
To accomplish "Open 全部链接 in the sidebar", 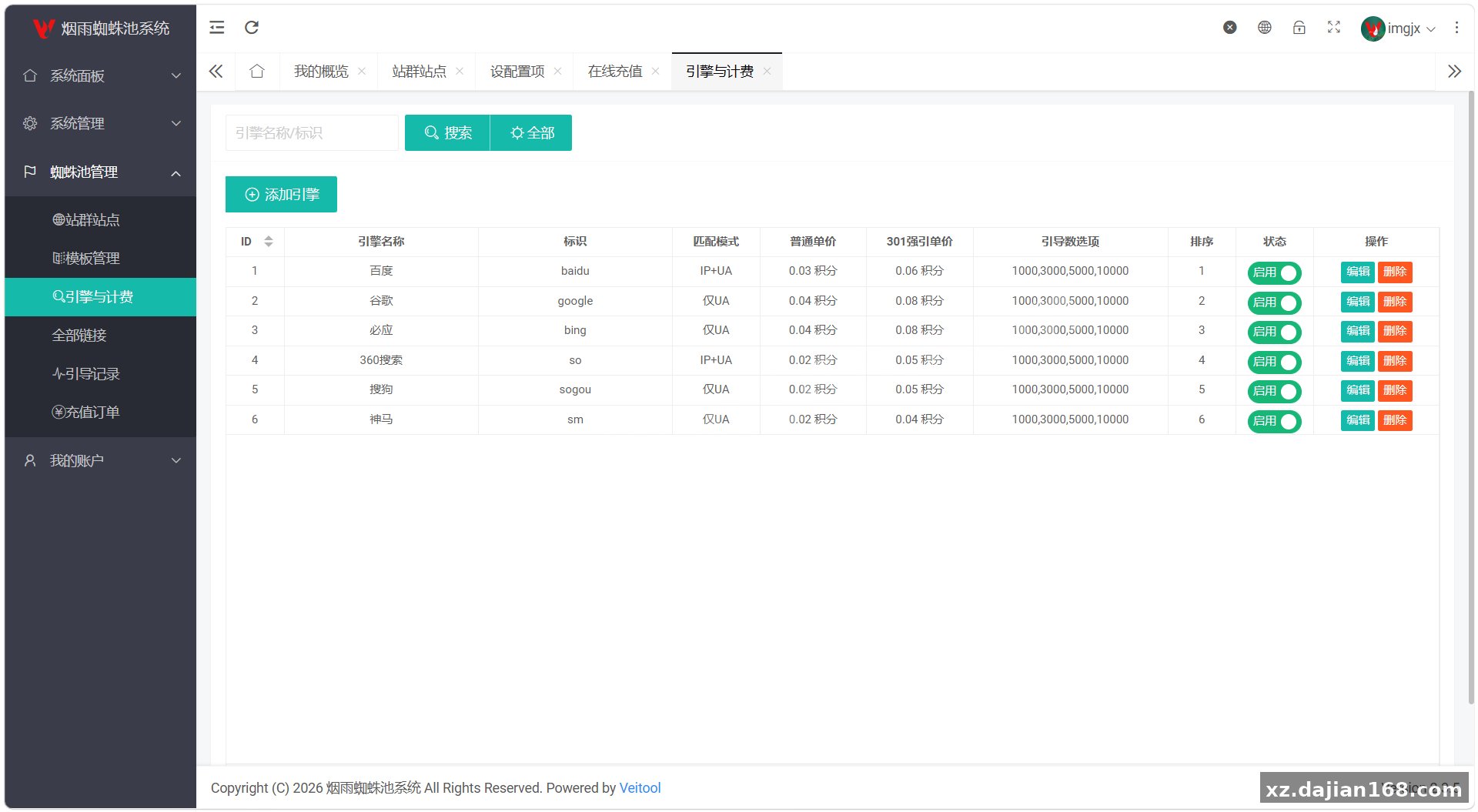I will (101, 336).
